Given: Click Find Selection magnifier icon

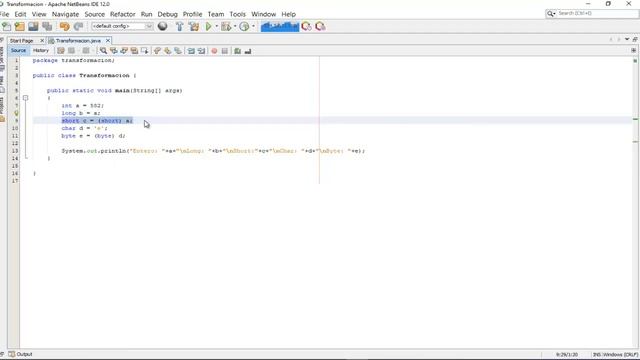Looking at the screenshot, I should point(103,51).
